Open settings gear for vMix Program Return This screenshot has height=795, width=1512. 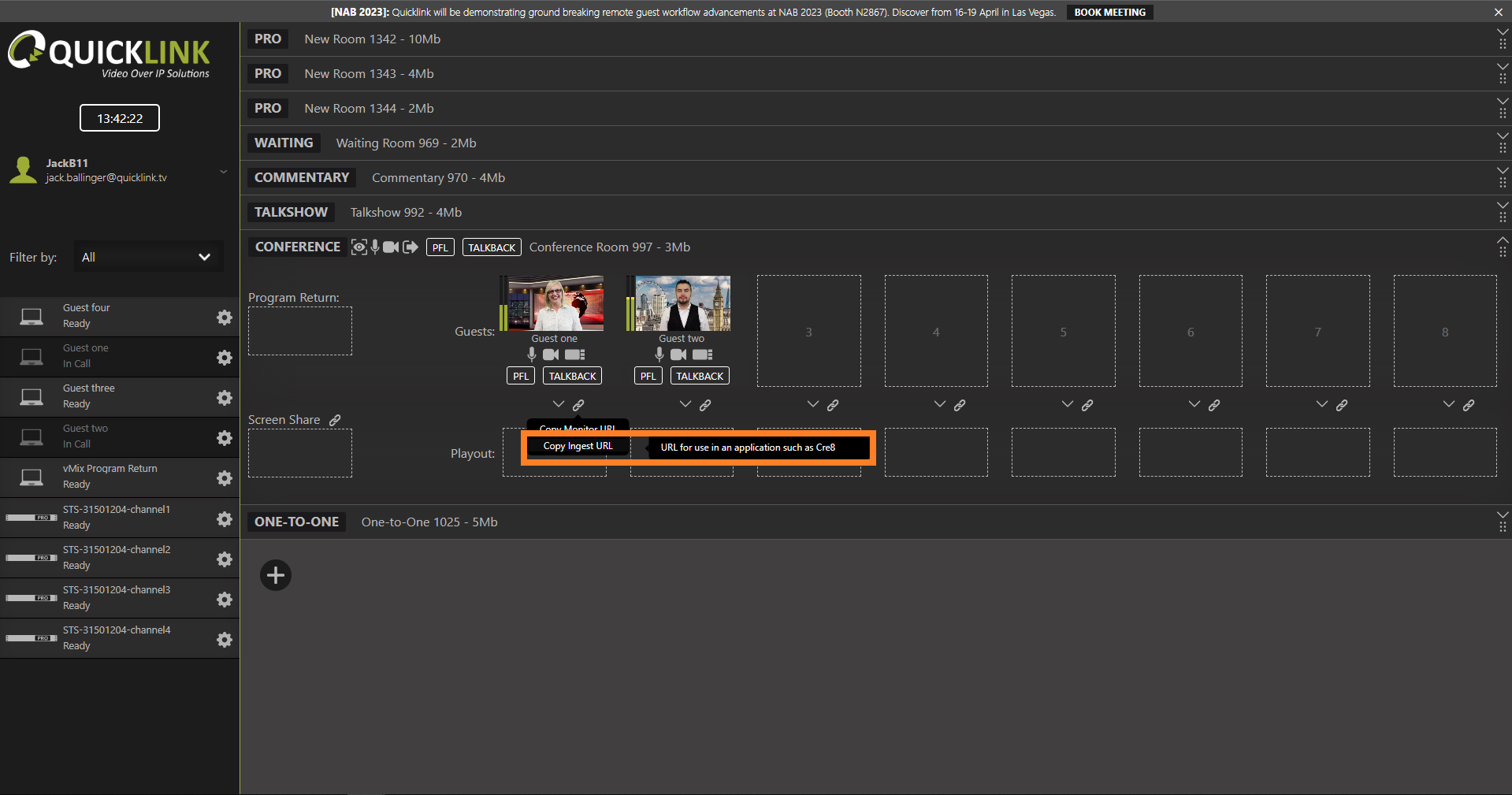click(x=225, y=477)
